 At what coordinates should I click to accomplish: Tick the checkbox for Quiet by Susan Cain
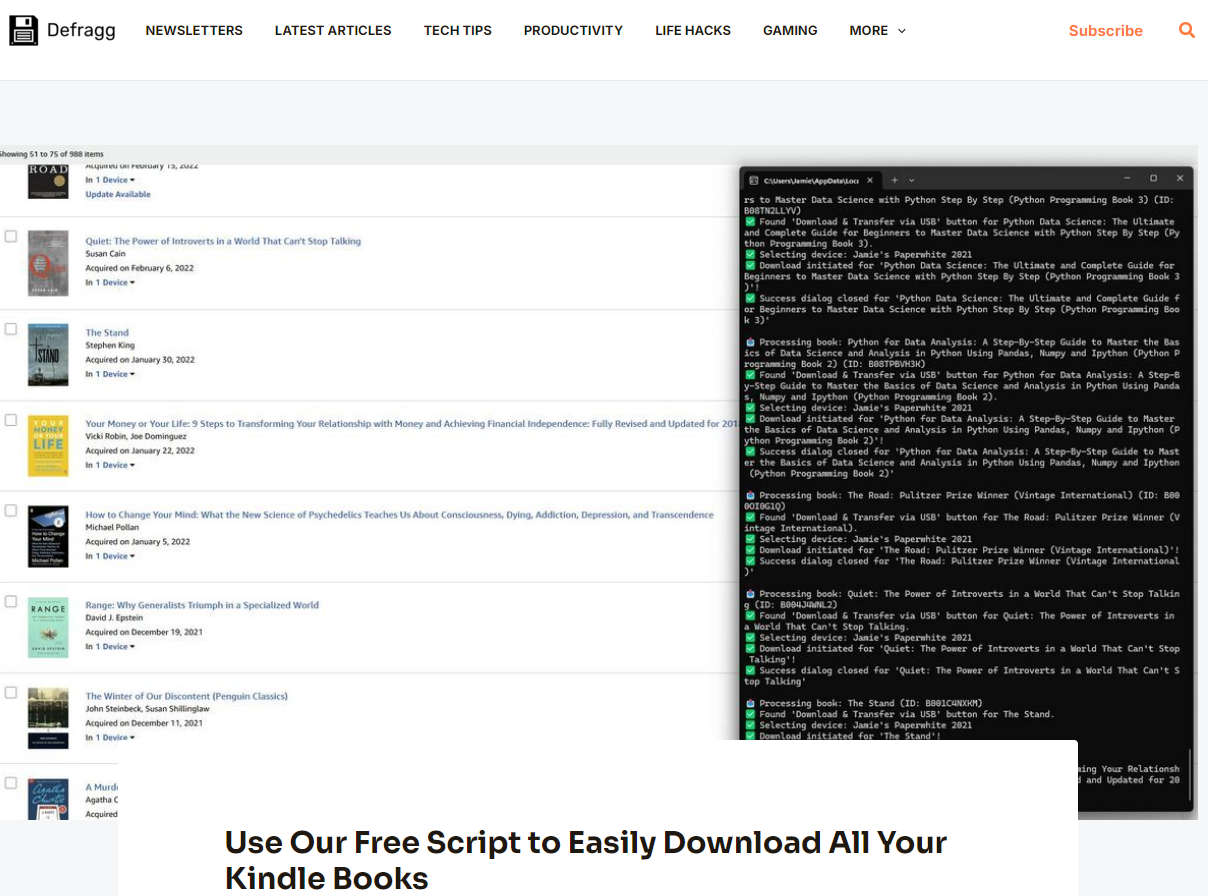tap(11, 237)
